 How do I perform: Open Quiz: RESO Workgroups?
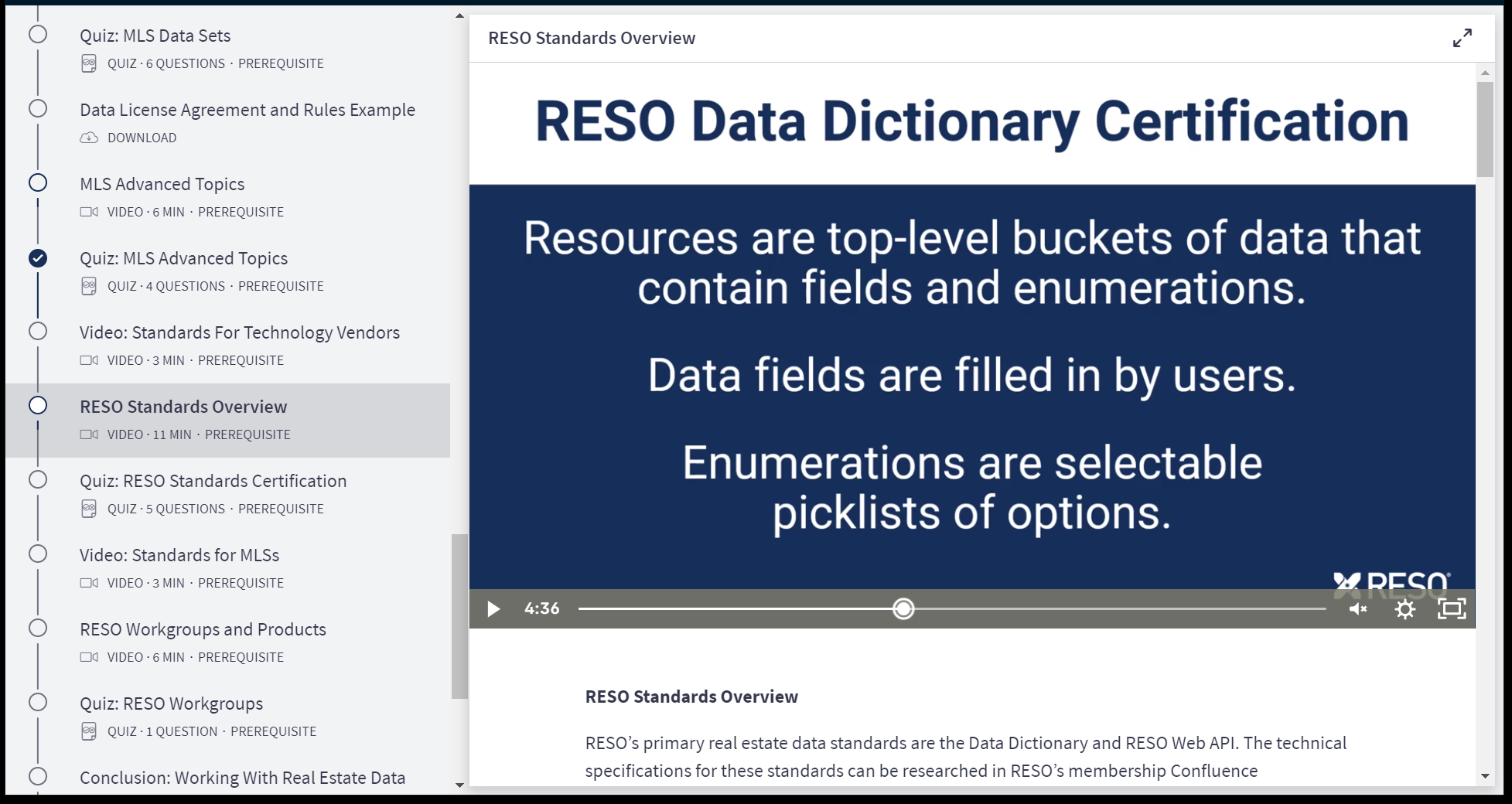click(171, 703)
